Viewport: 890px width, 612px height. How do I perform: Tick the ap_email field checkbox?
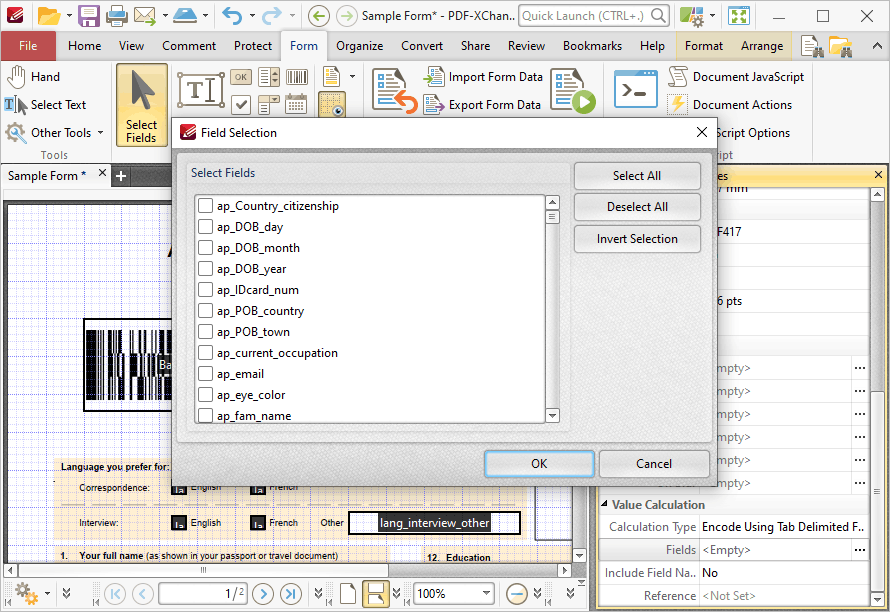pyautogui.click(x=205, y=374)
